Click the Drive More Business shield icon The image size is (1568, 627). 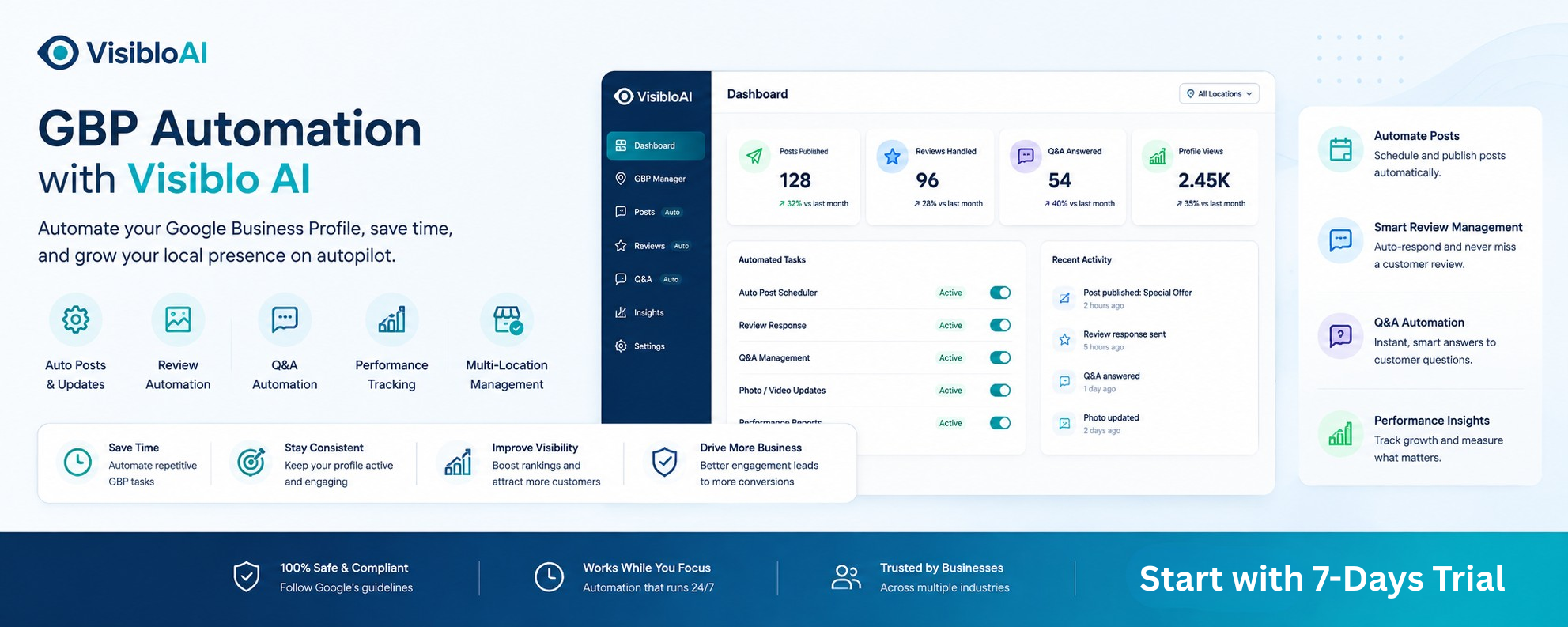tap(664, 462)
